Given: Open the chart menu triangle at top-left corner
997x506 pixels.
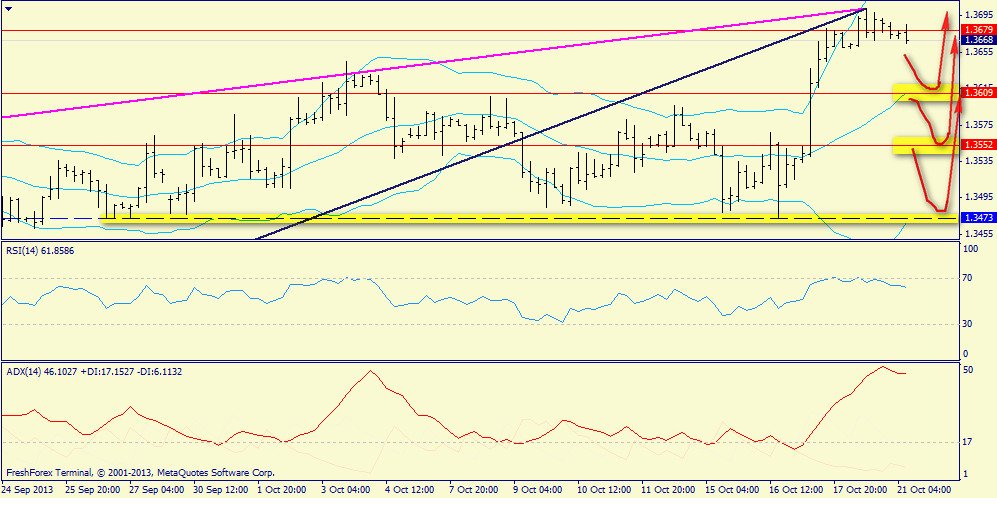Looking at the screenshot, I should coord(8,10).
